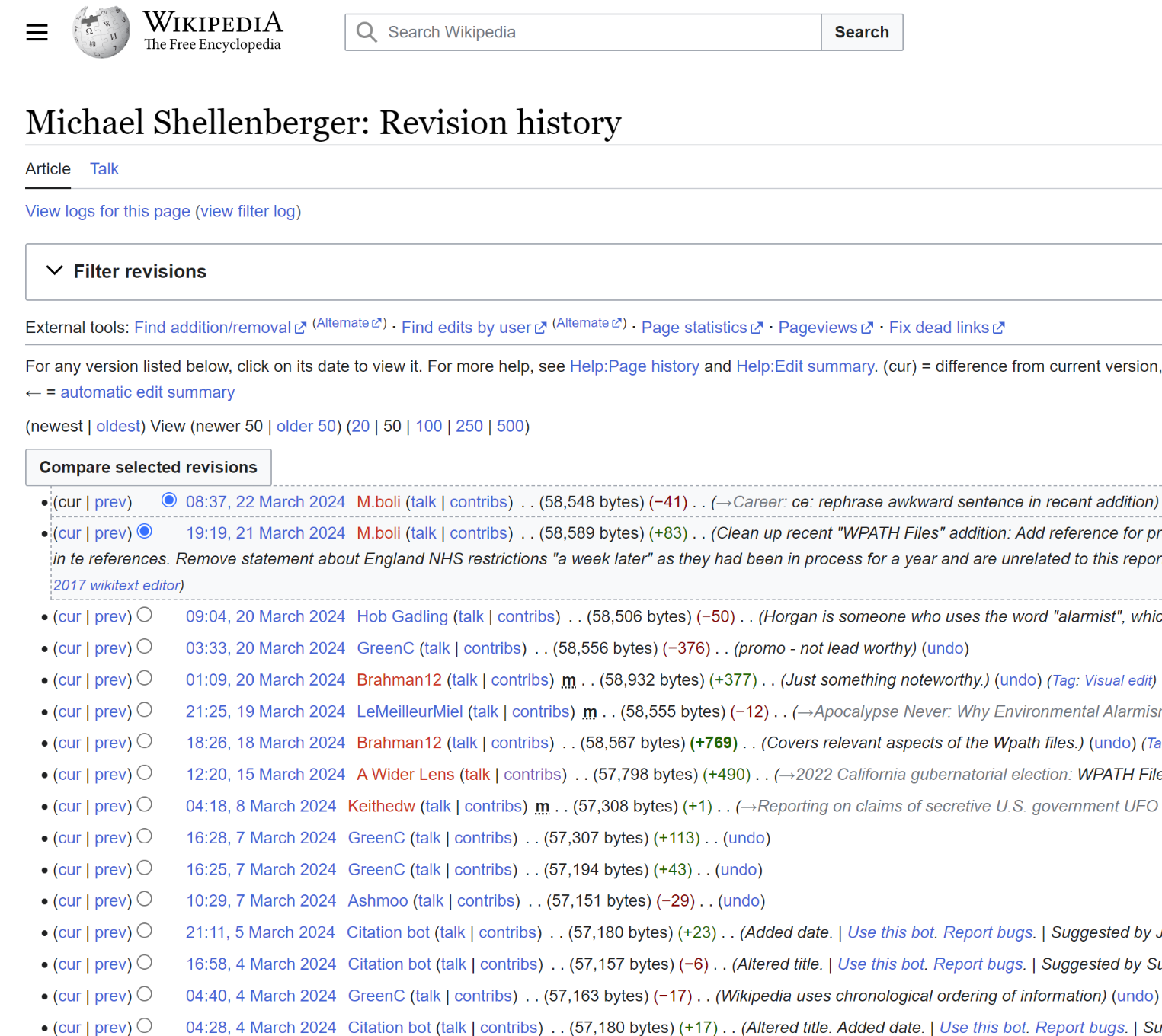
Task: Select radio for 03:33, 20 March 2024 revision
Action: (145, 647)
